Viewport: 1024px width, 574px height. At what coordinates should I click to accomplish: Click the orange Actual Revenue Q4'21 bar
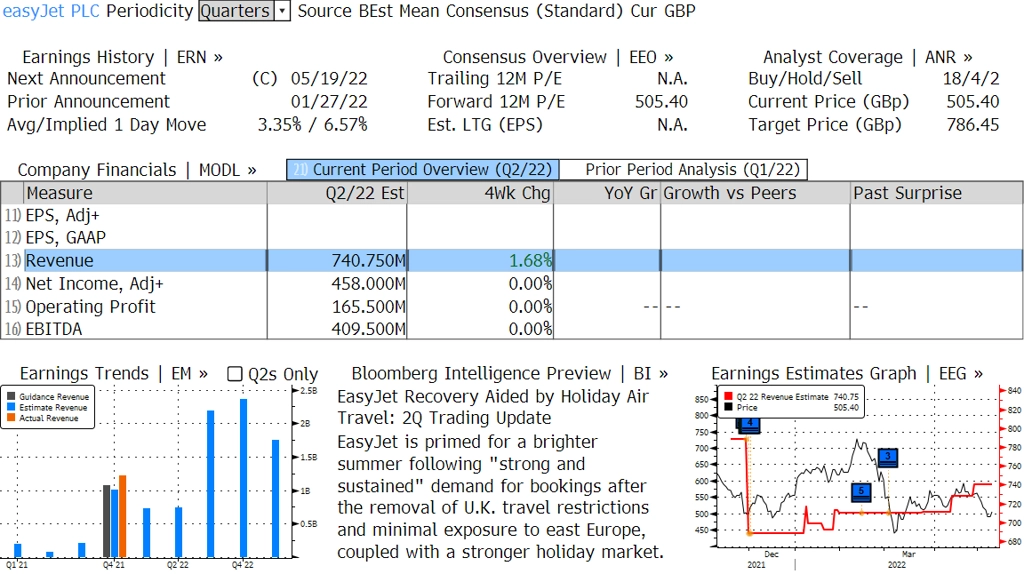coord(123,516)
